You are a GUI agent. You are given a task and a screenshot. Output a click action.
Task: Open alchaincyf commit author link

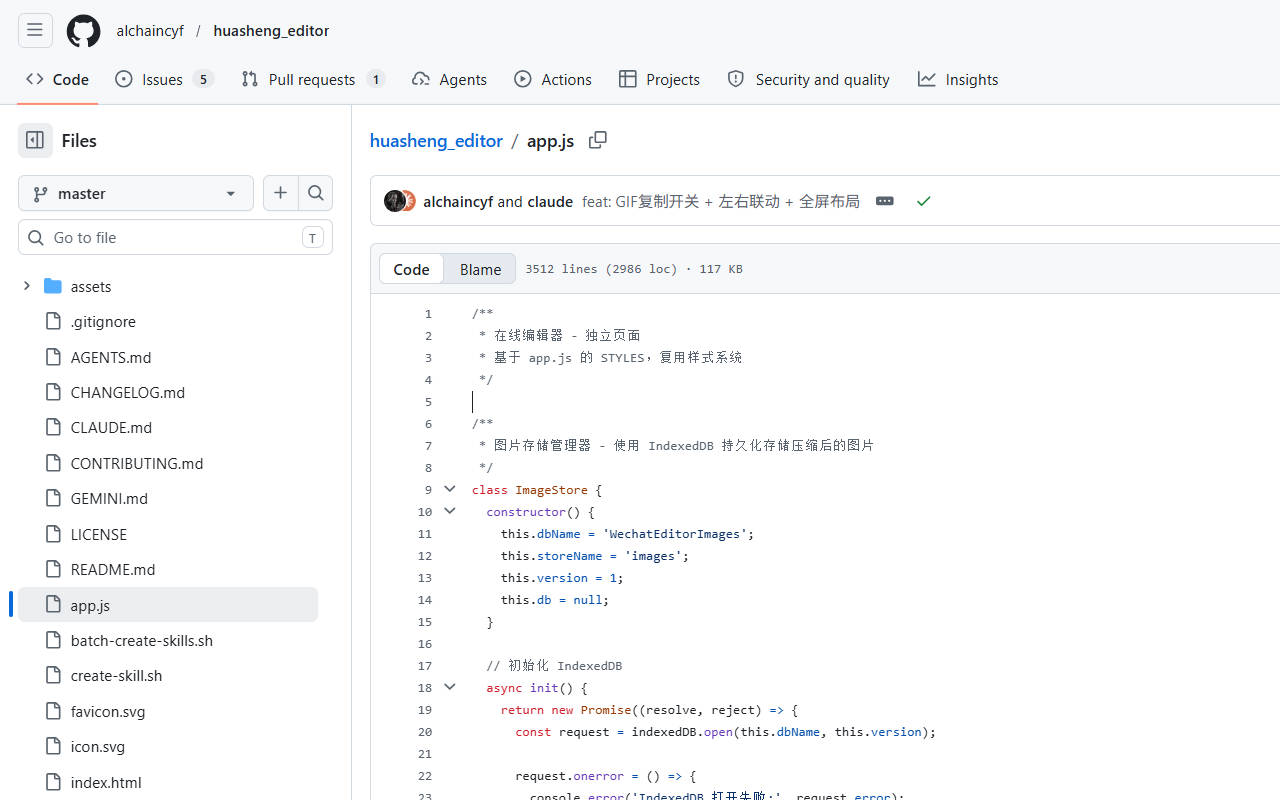[458, 201]
